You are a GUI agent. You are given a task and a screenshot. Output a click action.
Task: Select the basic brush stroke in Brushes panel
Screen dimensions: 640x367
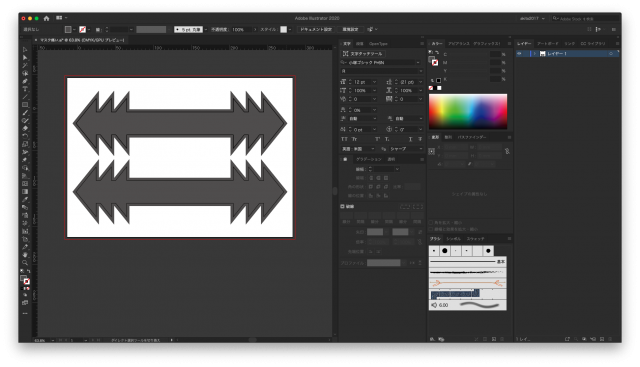coord(467,261)
